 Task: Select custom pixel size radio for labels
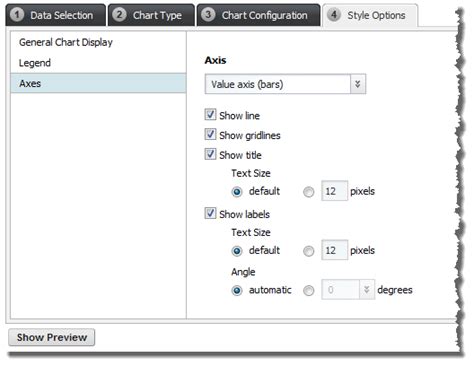[309, 251]
